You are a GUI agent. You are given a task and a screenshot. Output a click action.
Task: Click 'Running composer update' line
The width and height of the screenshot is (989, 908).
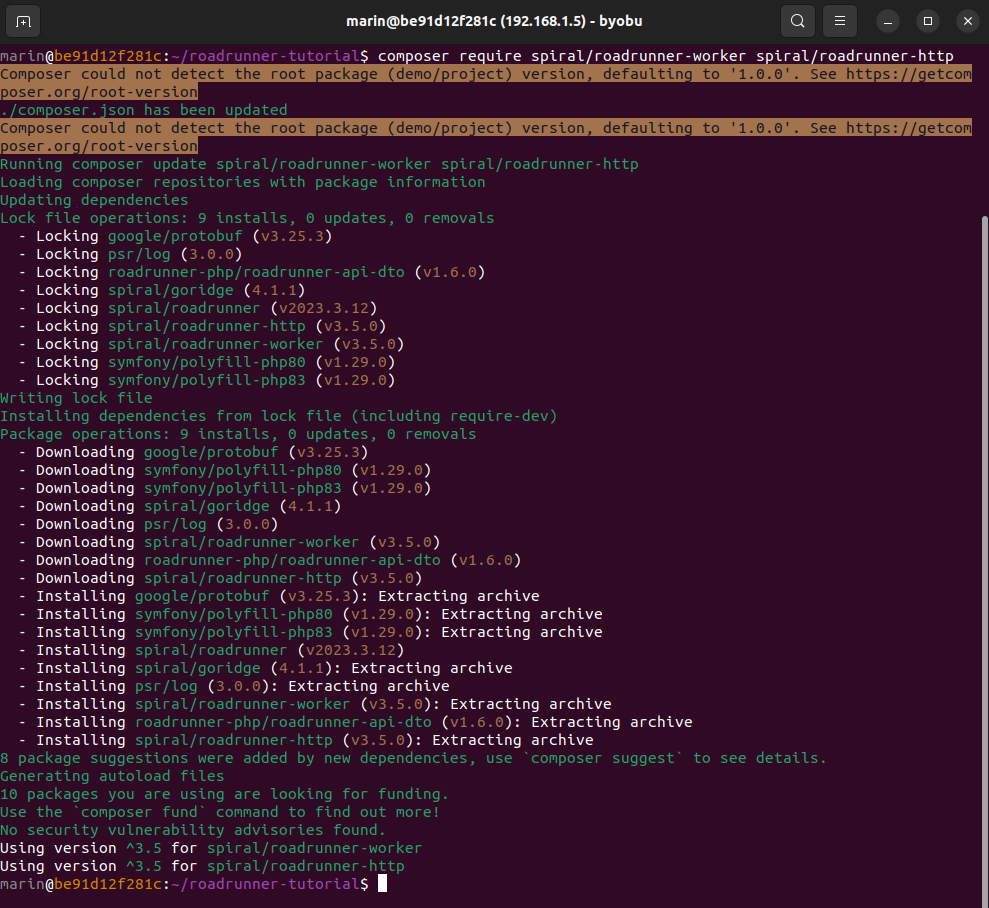click(319, 164)
